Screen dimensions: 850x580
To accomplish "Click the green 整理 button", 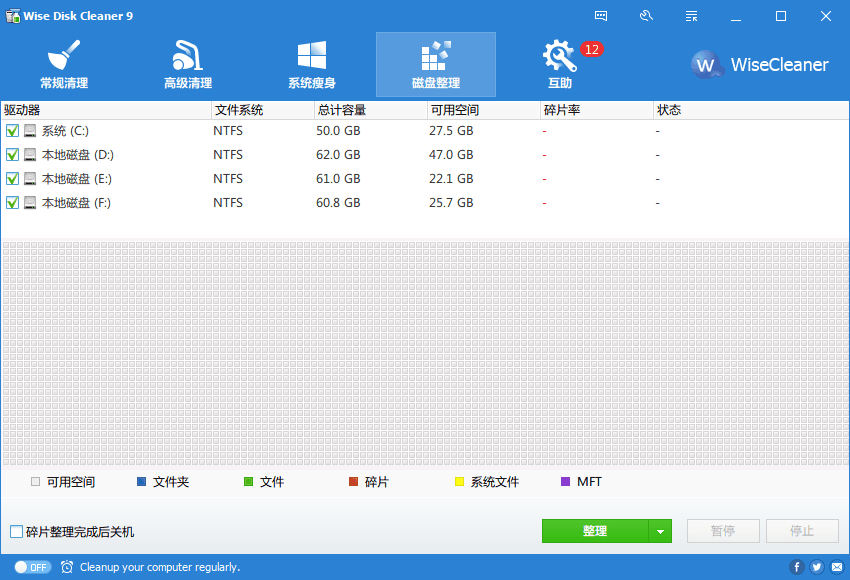I will [x=595, y=532].
